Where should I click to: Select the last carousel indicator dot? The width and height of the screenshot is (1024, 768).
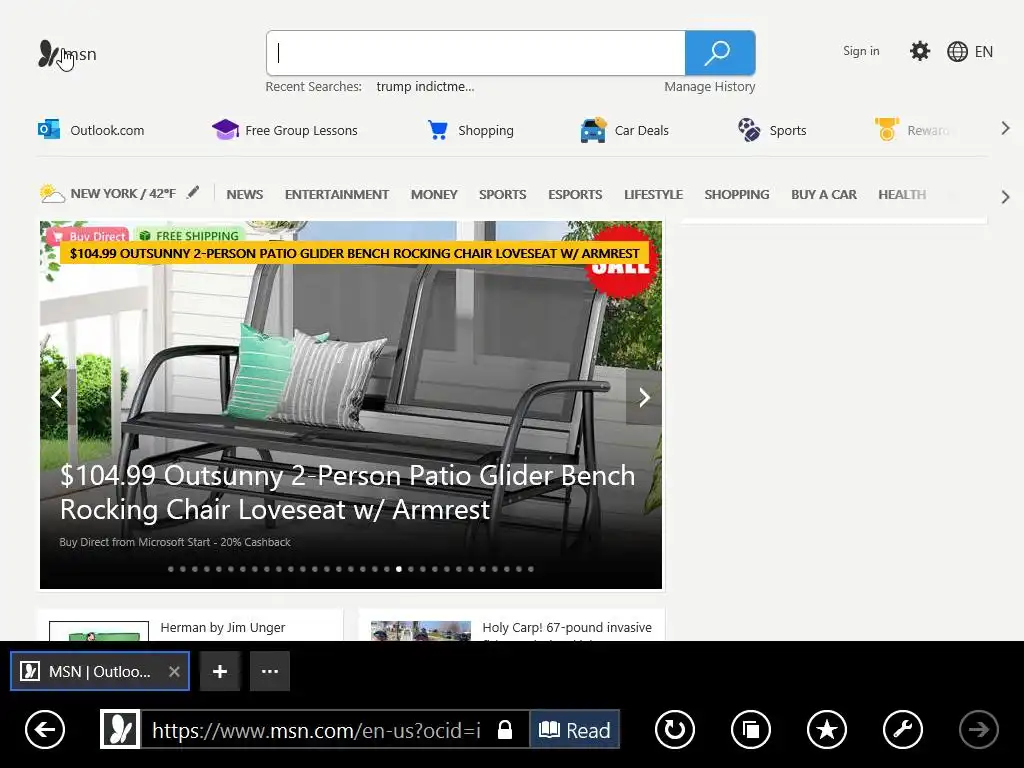pyautogui.click(x=531, y=569)
